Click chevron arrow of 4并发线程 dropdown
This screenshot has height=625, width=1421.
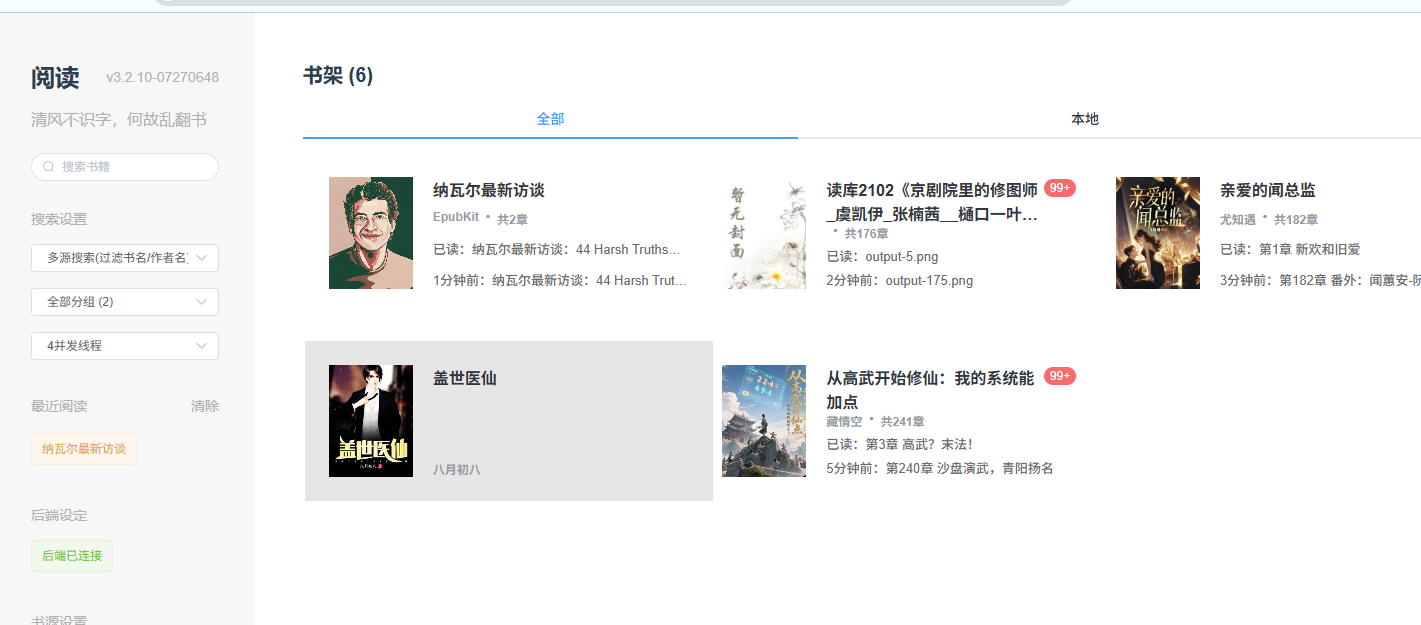coord(202,346)
